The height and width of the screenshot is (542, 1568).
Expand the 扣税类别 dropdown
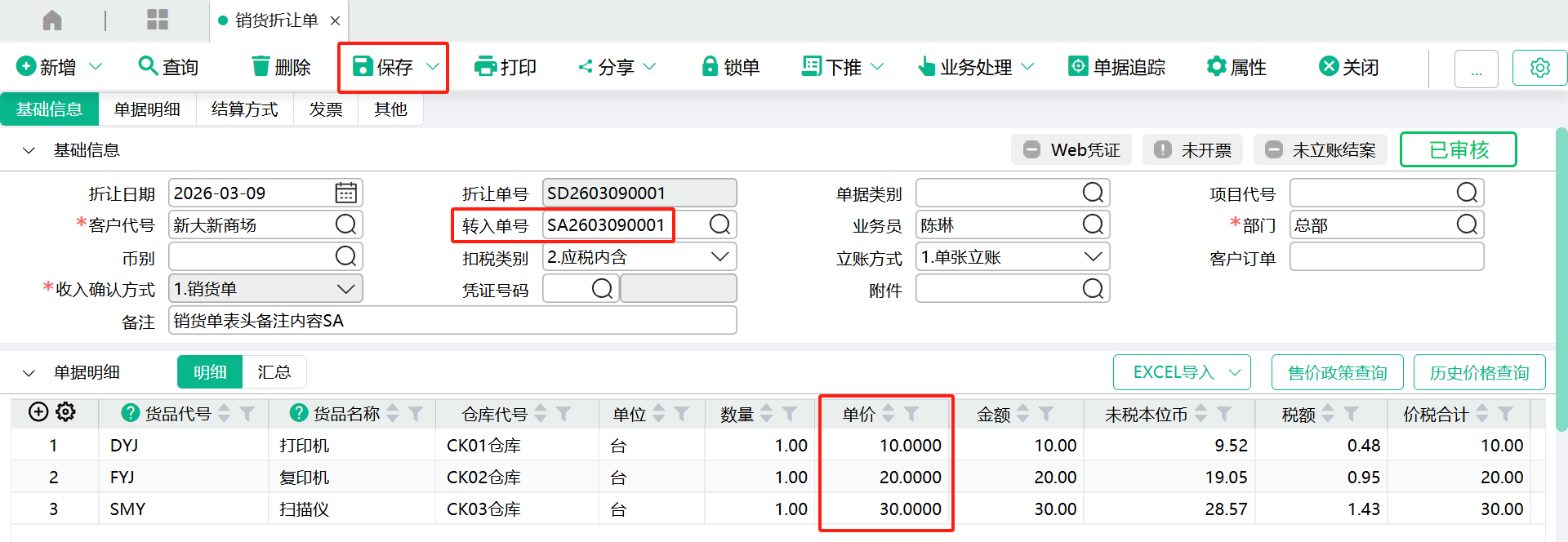[x=719, y=257]
